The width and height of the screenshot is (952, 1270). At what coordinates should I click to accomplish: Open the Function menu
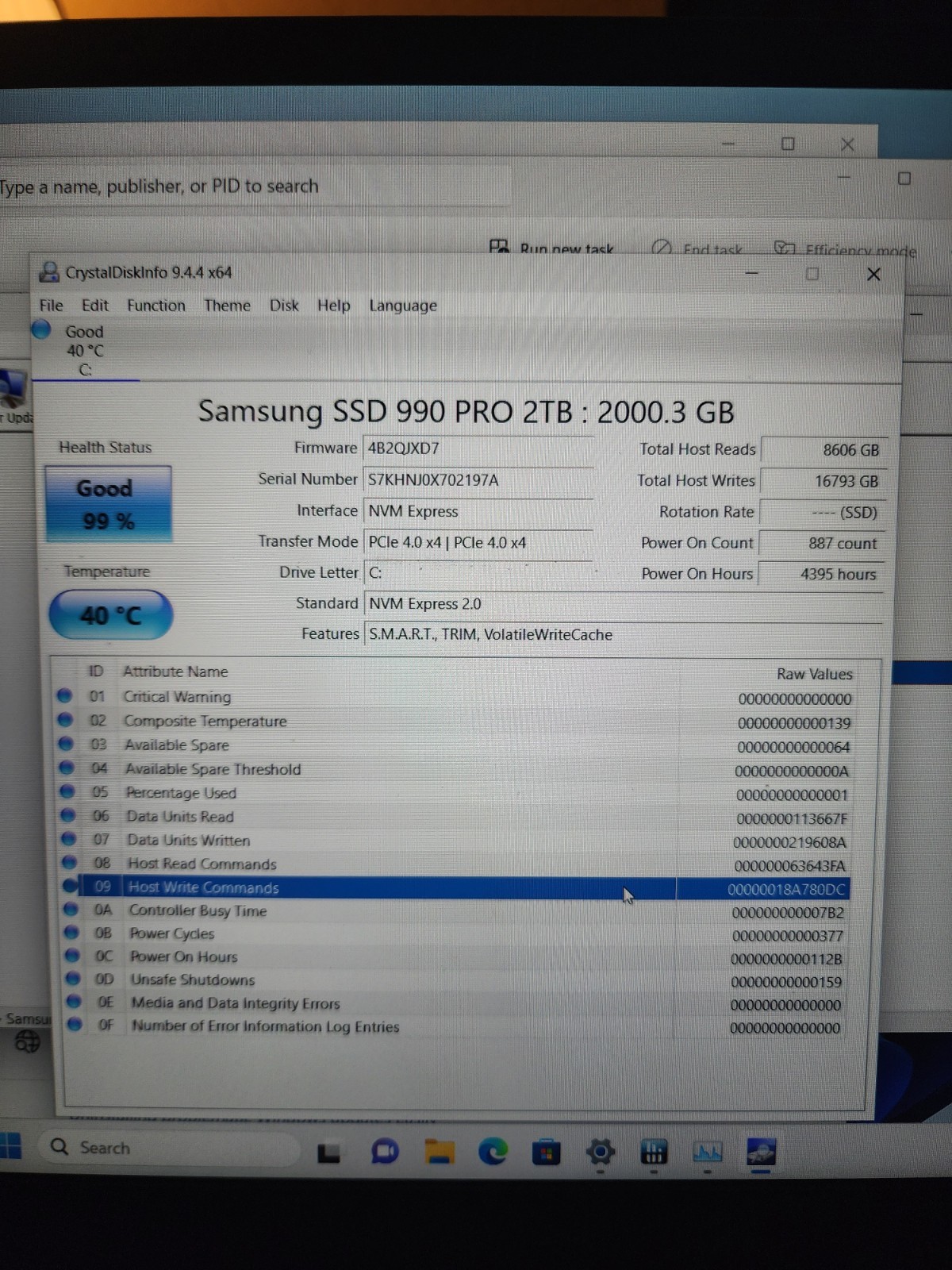coord(156,306)
